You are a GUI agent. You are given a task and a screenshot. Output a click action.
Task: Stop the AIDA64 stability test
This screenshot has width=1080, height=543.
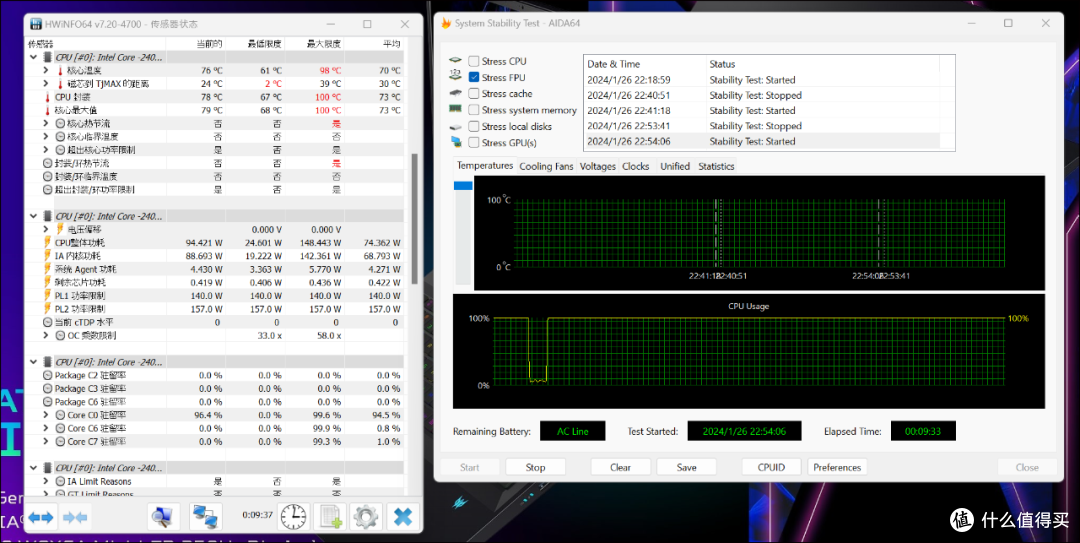tap(535, 467)
